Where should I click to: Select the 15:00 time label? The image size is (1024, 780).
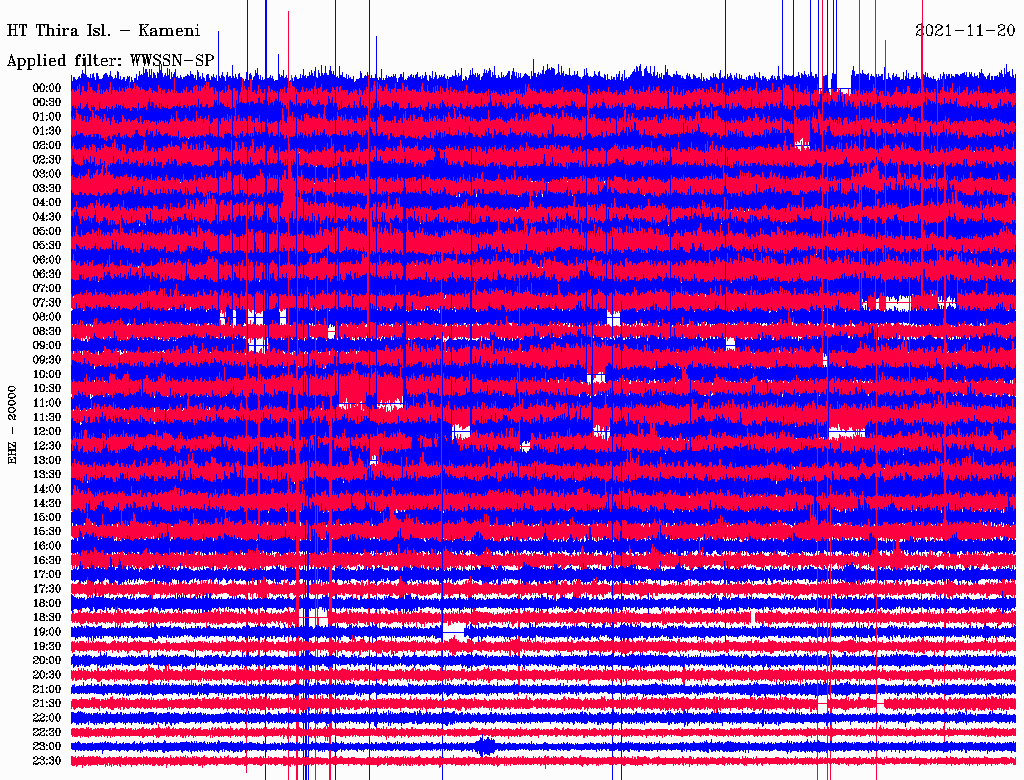46,517
